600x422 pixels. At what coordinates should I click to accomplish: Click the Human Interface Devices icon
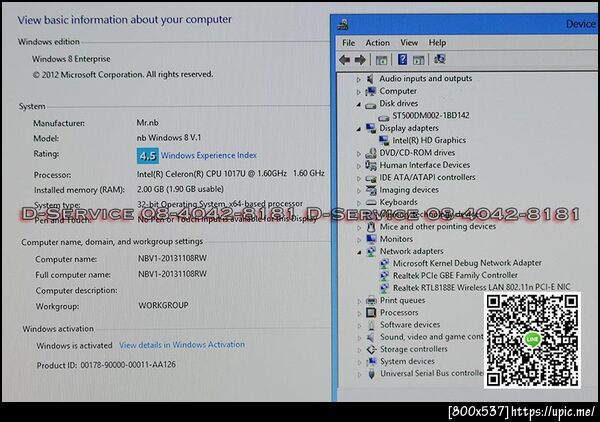tap(370, 165)
